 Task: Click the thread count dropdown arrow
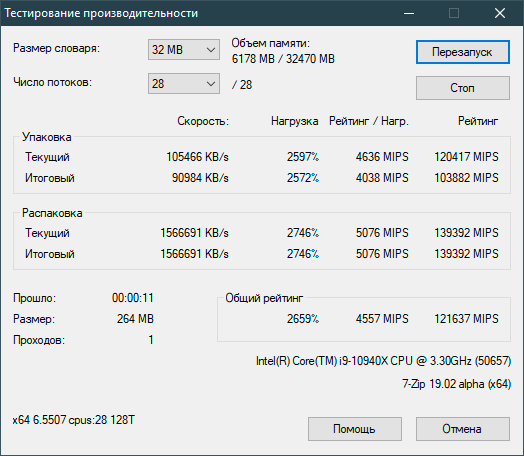tap(211, 84)
